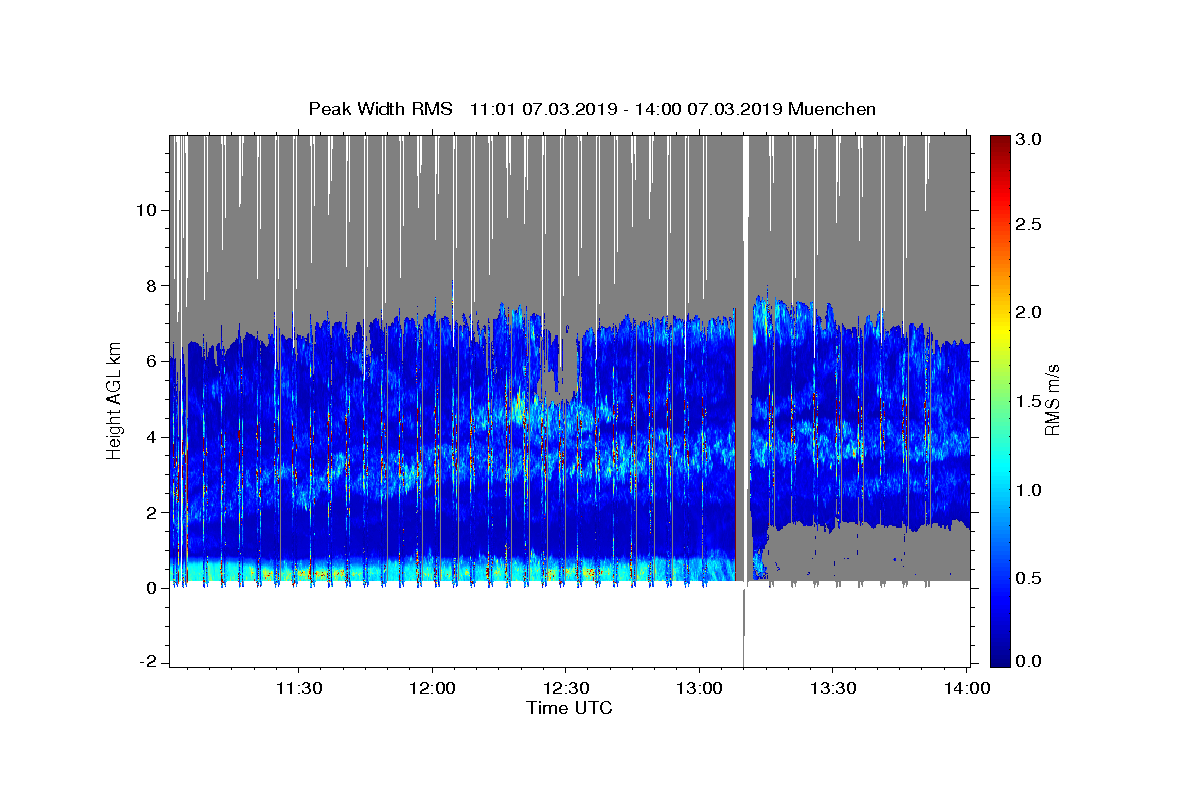Click the 13:30 time tick label
The image size is (1200, 800).
pos(832,688)
